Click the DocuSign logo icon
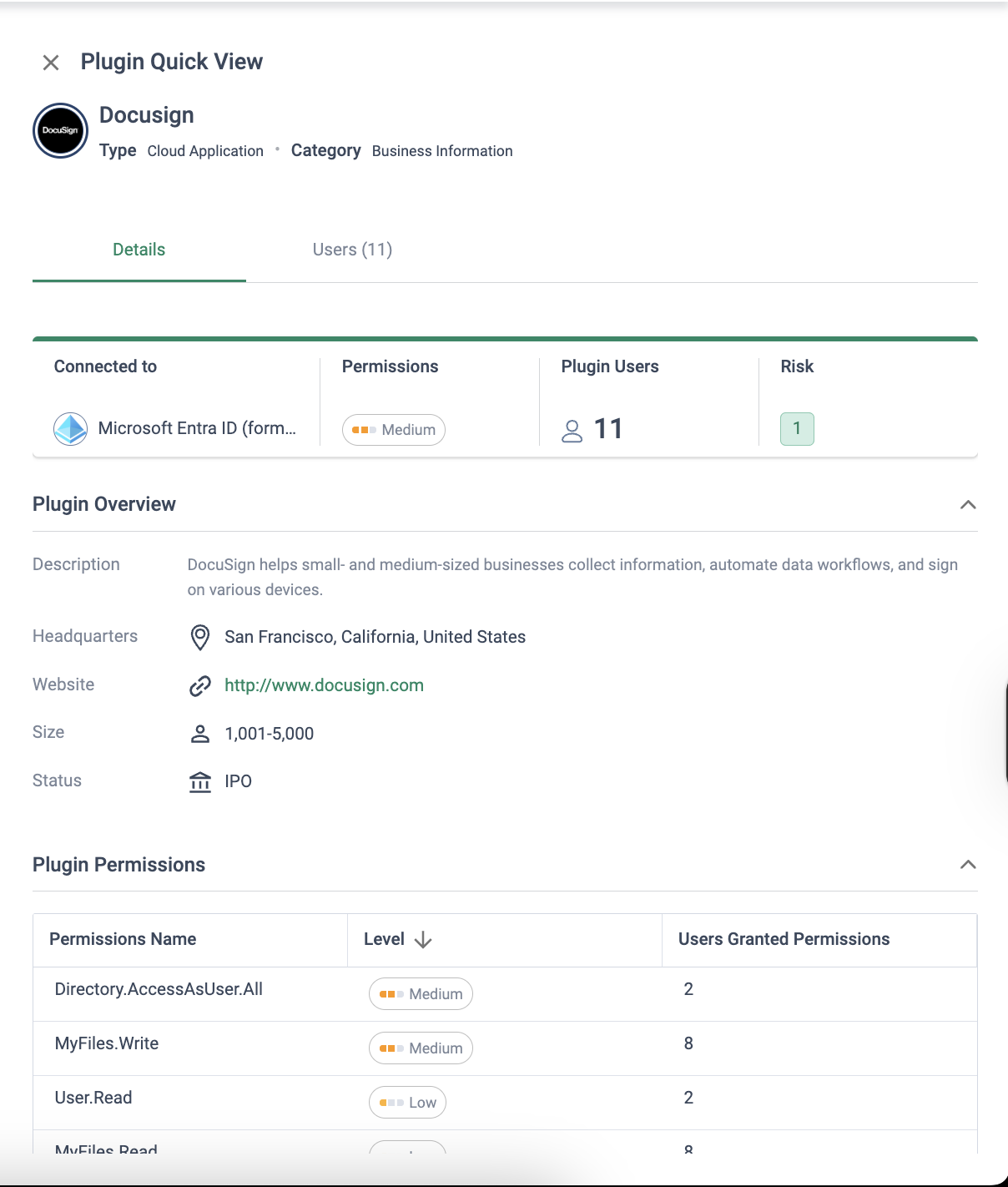The height and width of the screenshot is (1187, 1008). [x=61, y=131]
